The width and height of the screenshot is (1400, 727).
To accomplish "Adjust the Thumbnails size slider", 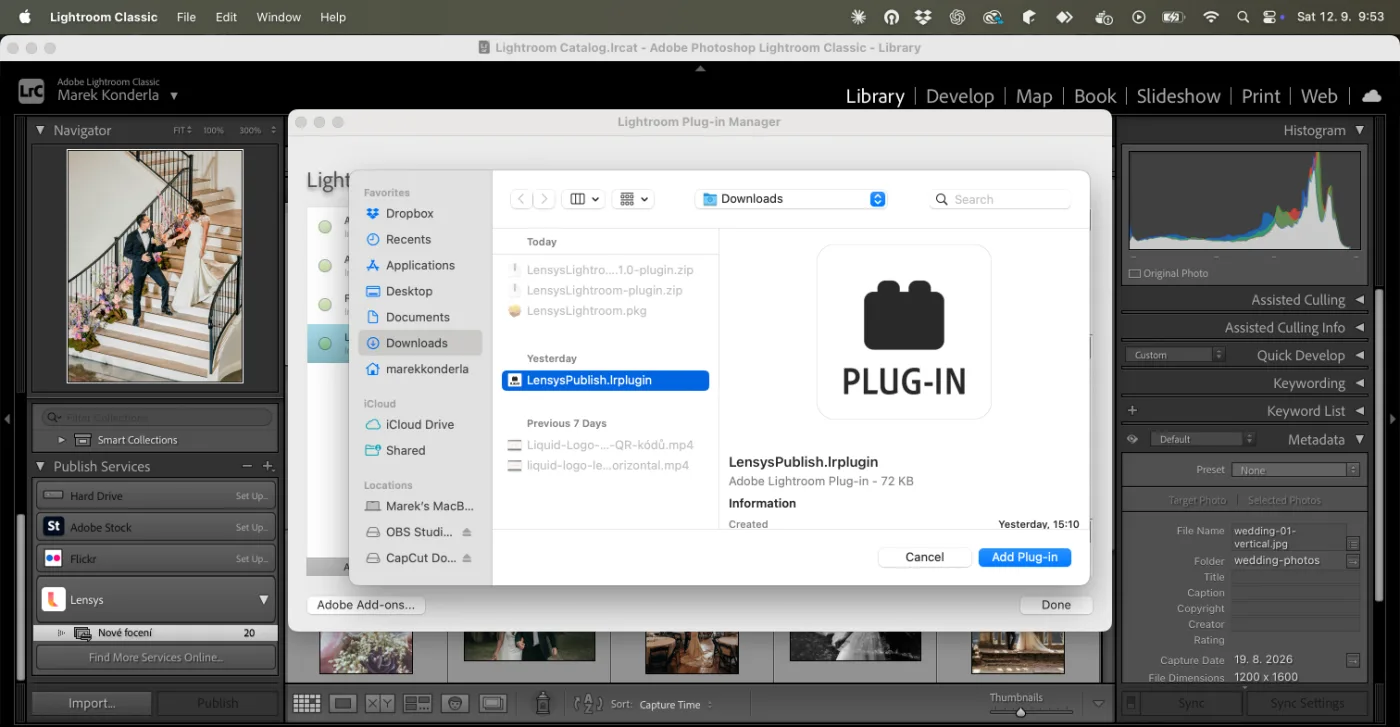I will (x=1020, y=713).
